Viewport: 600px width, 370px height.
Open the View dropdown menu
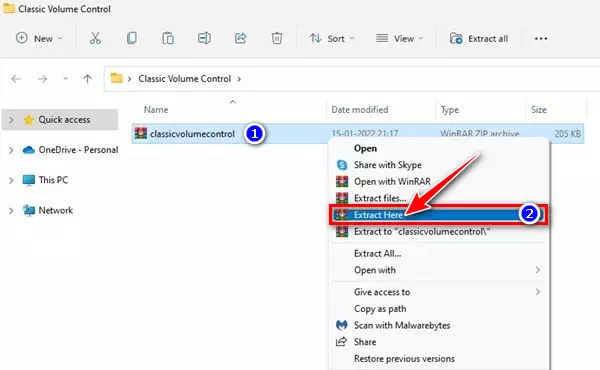click(399, 38)
